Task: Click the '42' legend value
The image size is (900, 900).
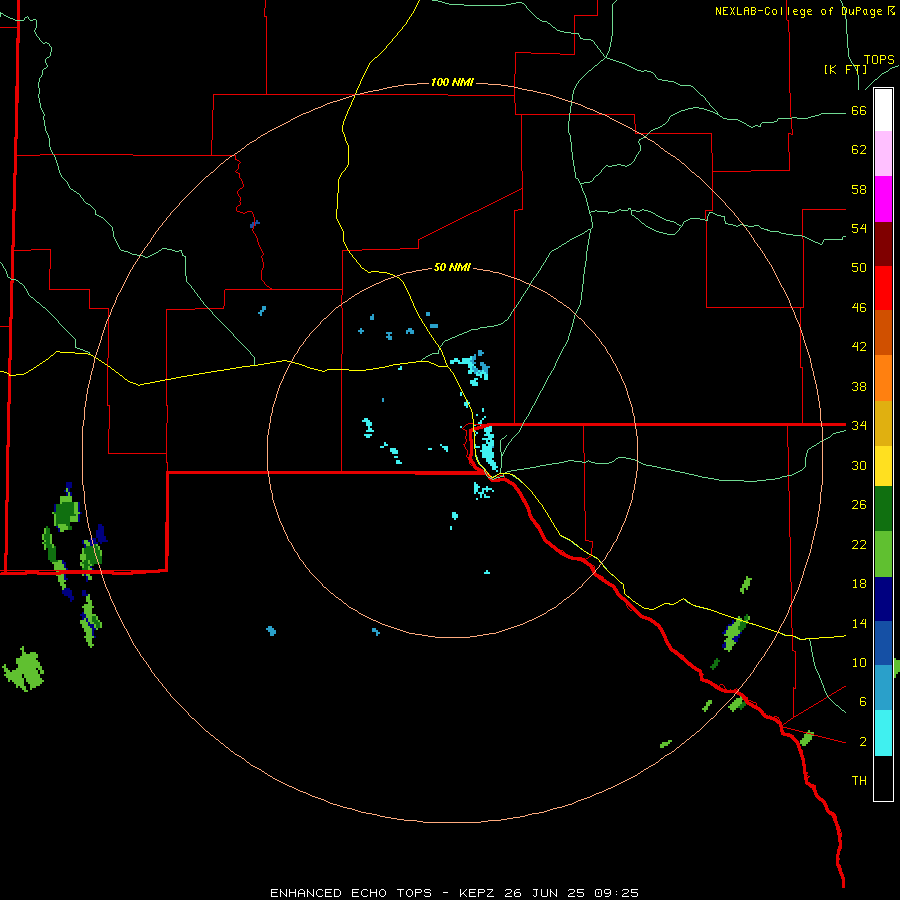Action: click(x=859, y=347)
